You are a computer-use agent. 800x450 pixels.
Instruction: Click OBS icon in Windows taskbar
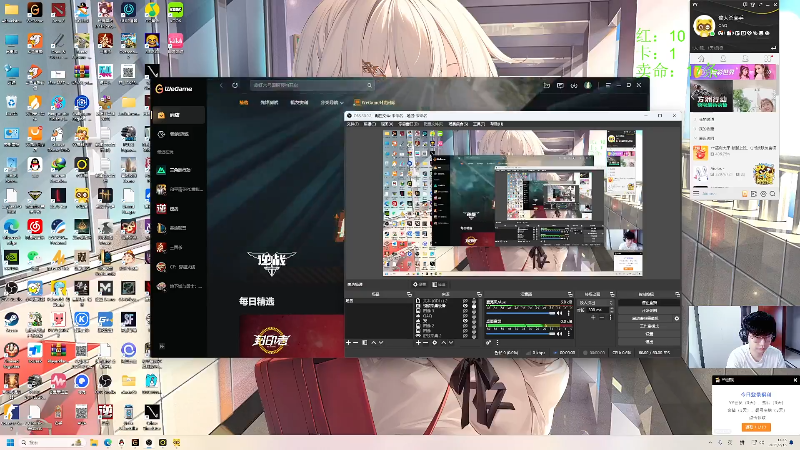tap(148, 442)
